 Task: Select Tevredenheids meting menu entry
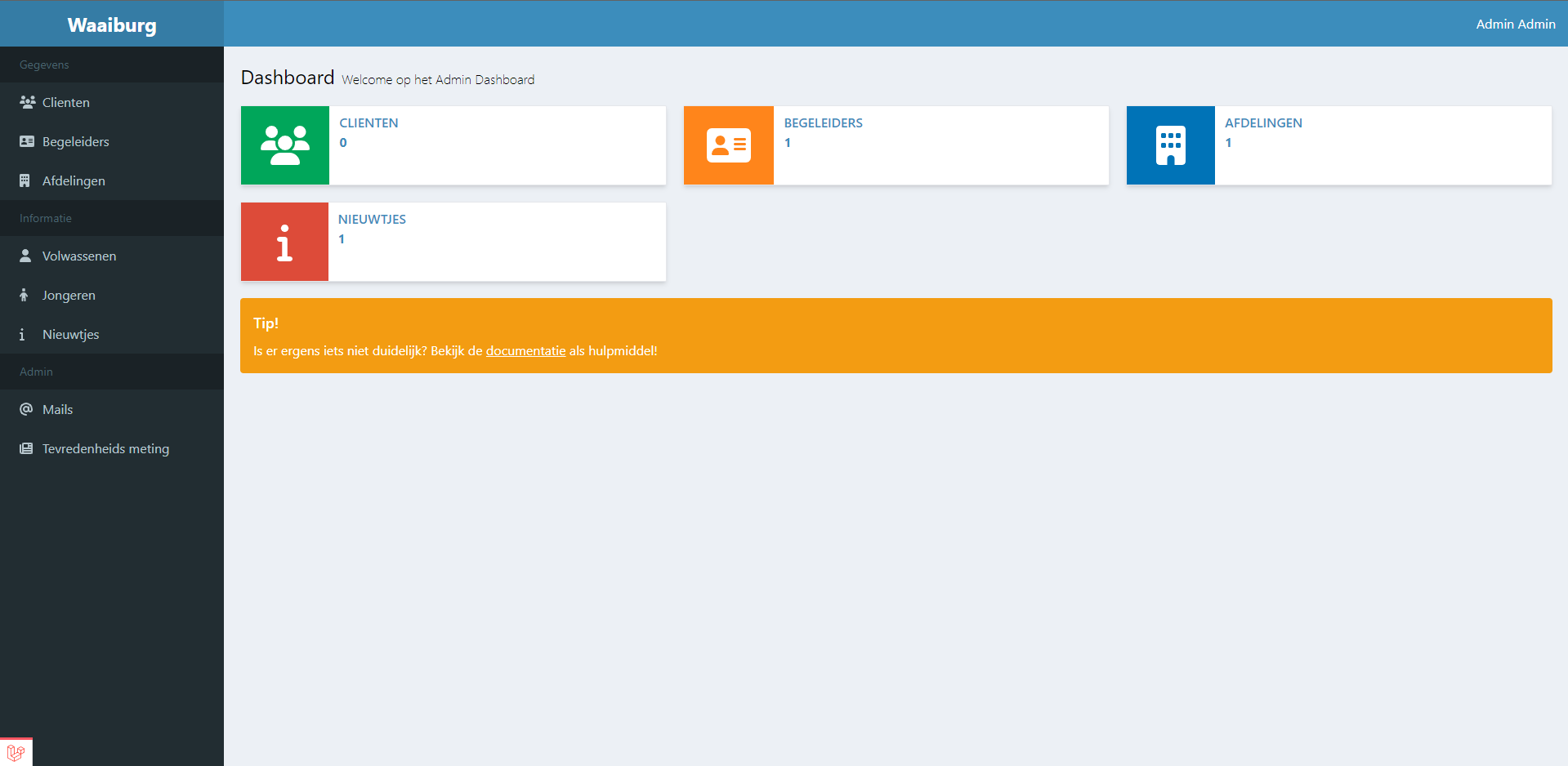pyautogui.click(x=105, y=448)
